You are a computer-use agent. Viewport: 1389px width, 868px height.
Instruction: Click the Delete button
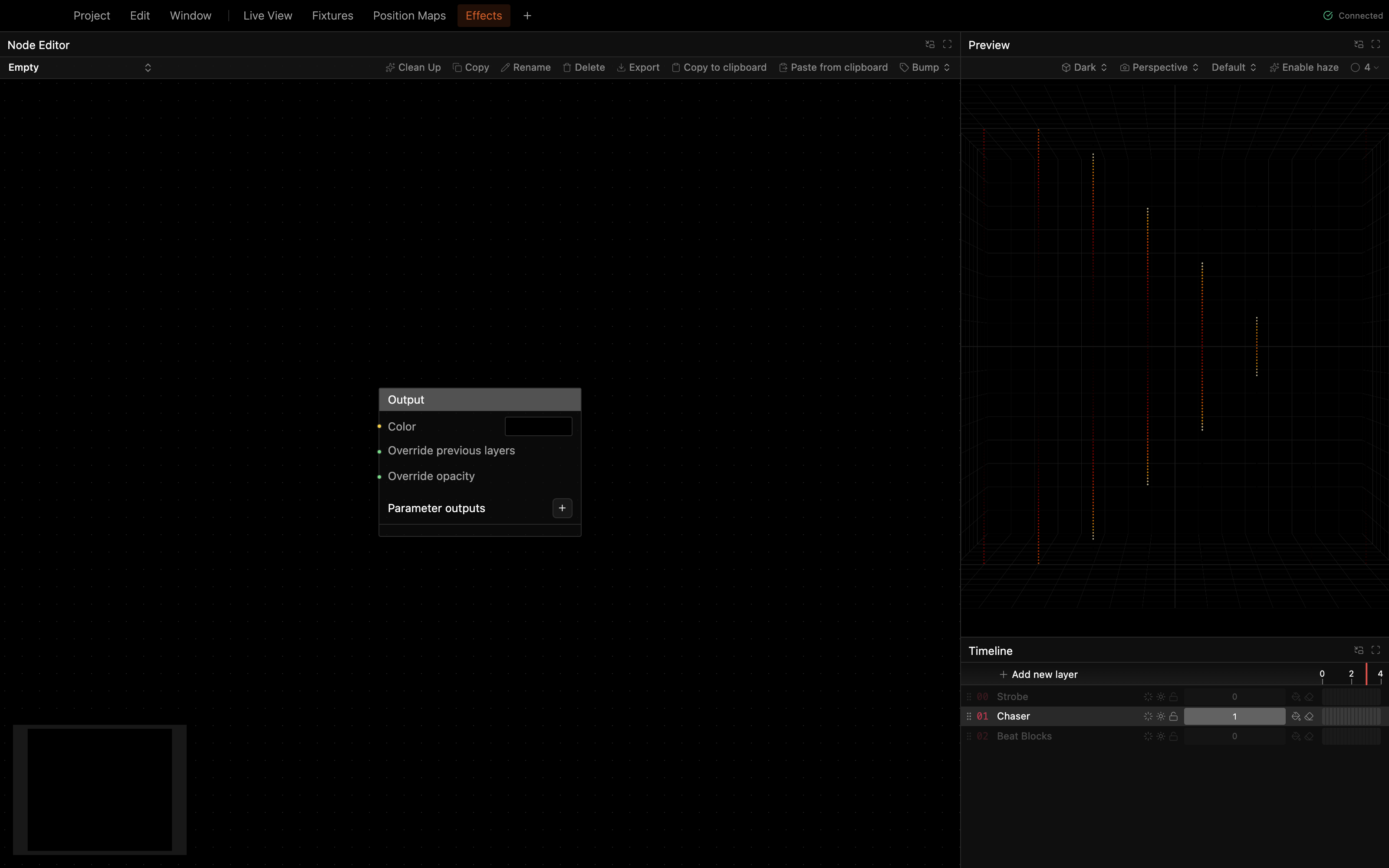tap(584, 67)
